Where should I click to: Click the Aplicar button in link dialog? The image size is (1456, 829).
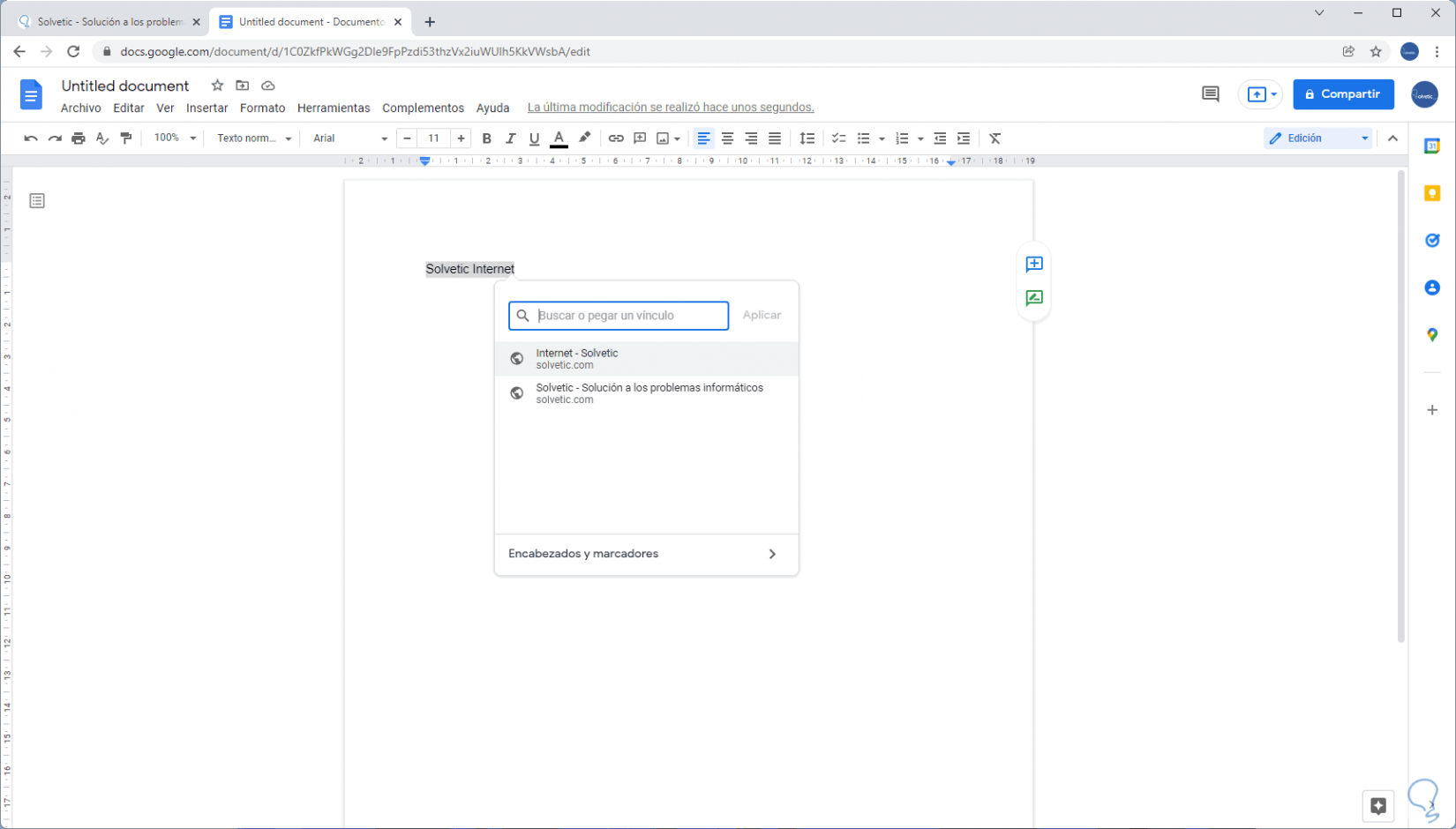click(x=762, y=315)
